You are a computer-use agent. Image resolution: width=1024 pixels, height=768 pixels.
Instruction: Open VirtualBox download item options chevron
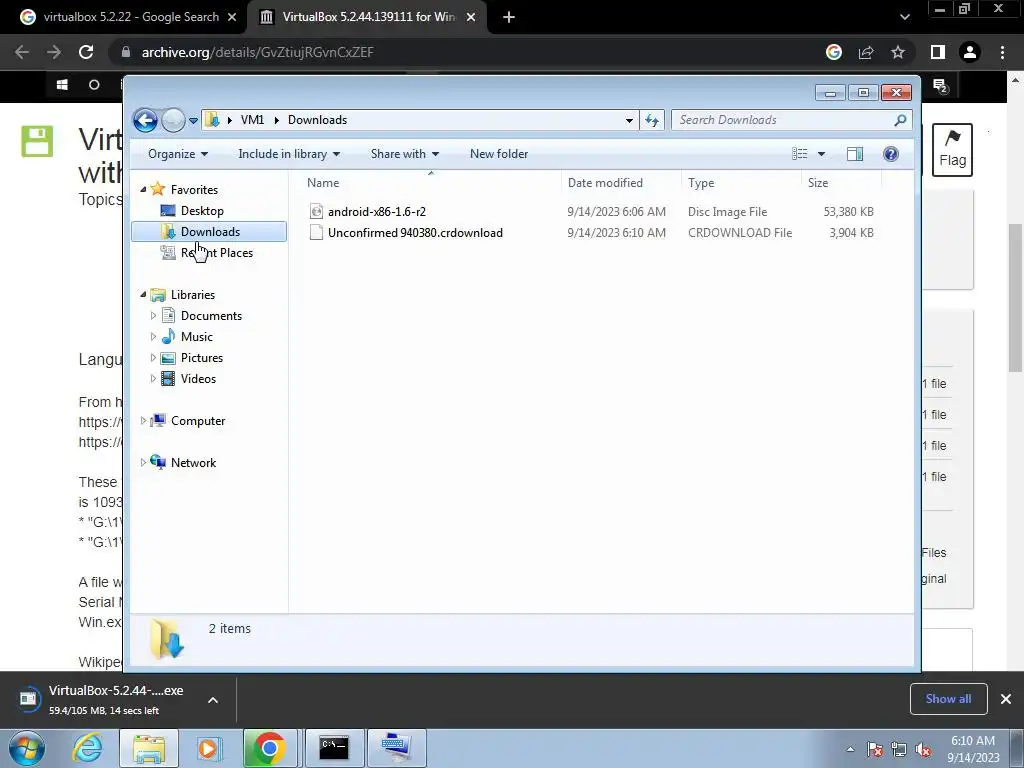click(213, 700)
